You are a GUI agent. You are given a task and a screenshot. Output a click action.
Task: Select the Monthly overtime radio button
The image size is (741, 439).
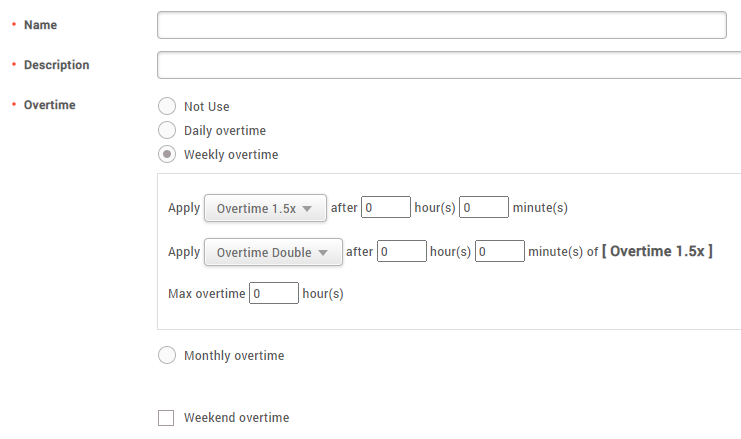[167, 356]
